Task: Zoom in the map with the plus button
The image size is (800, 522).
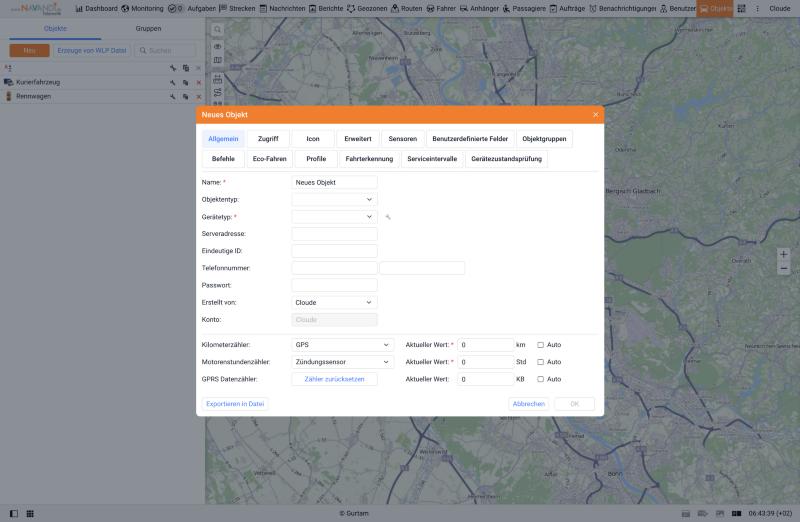Action: click(x=784, y=254)
